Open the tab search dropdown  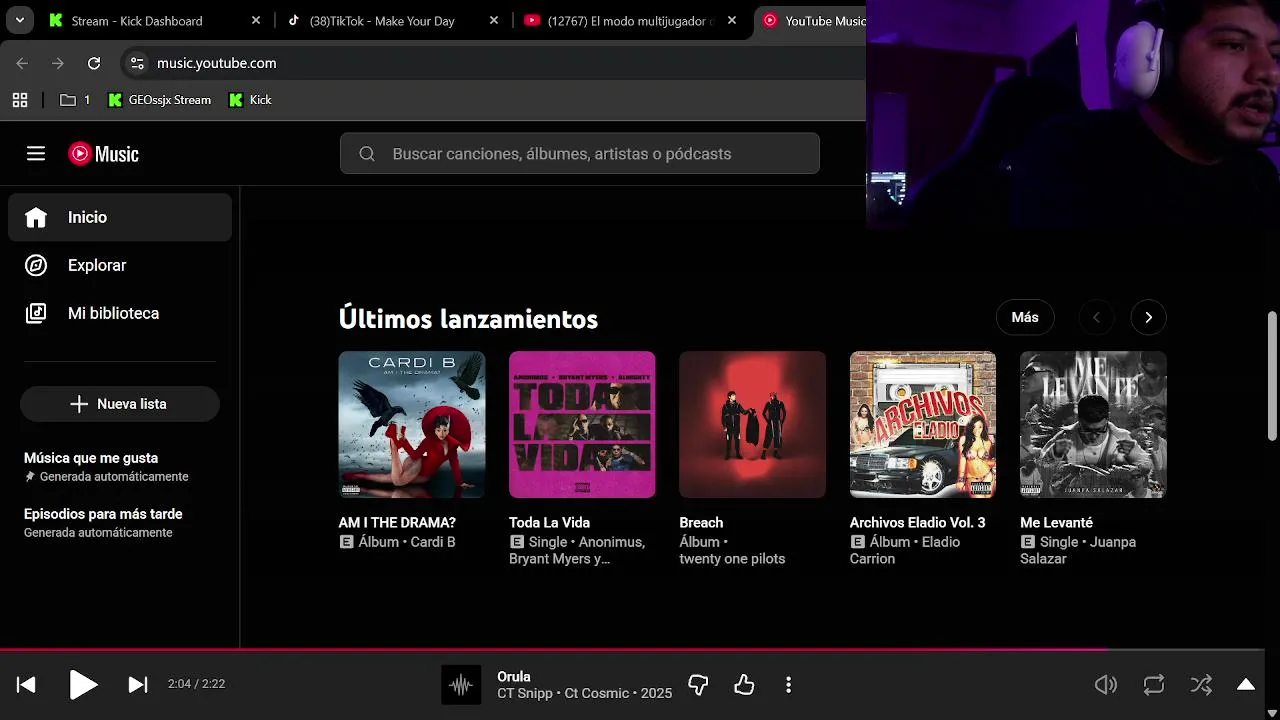click(x=19, y=20)
